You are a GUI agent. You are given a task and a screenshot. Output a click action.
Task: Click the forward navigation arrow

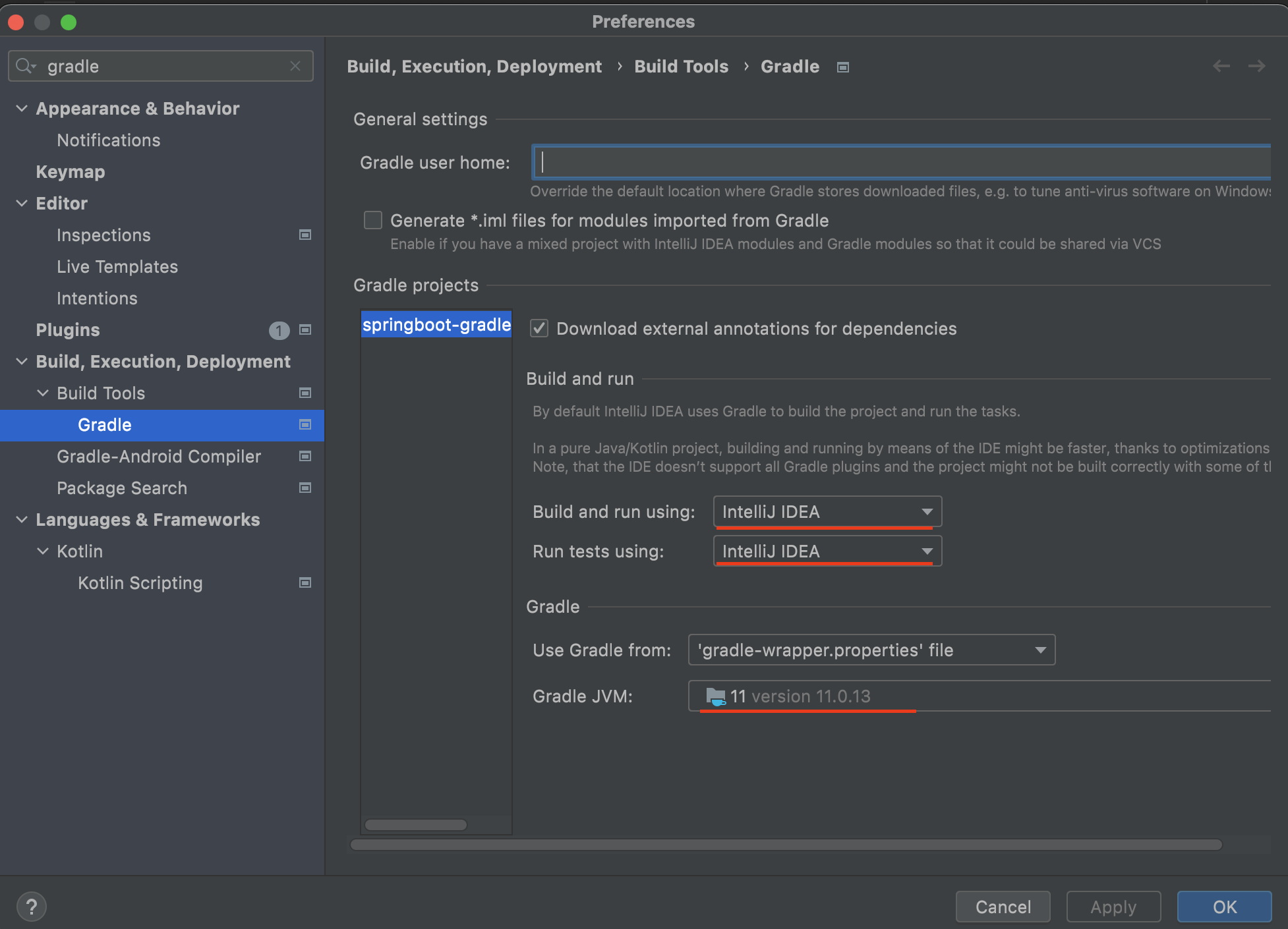pos(1256,66)
